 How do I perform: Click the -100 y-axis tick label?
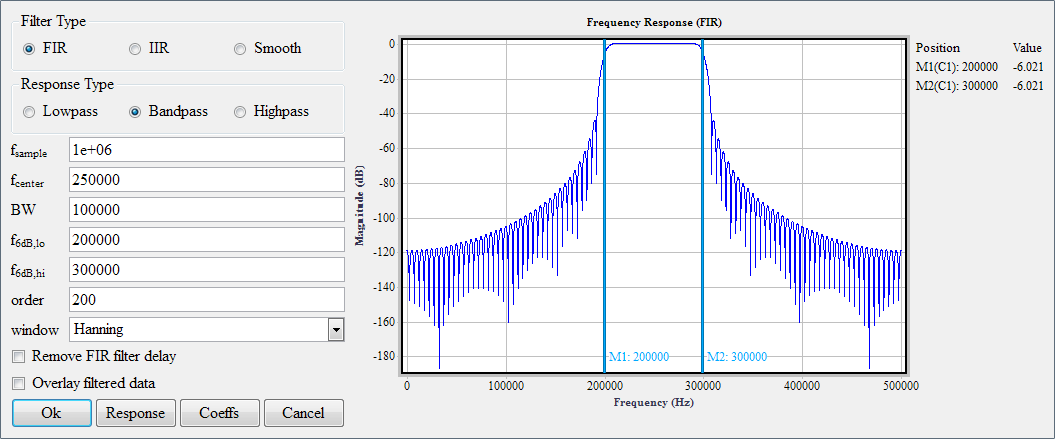[382, 218]
